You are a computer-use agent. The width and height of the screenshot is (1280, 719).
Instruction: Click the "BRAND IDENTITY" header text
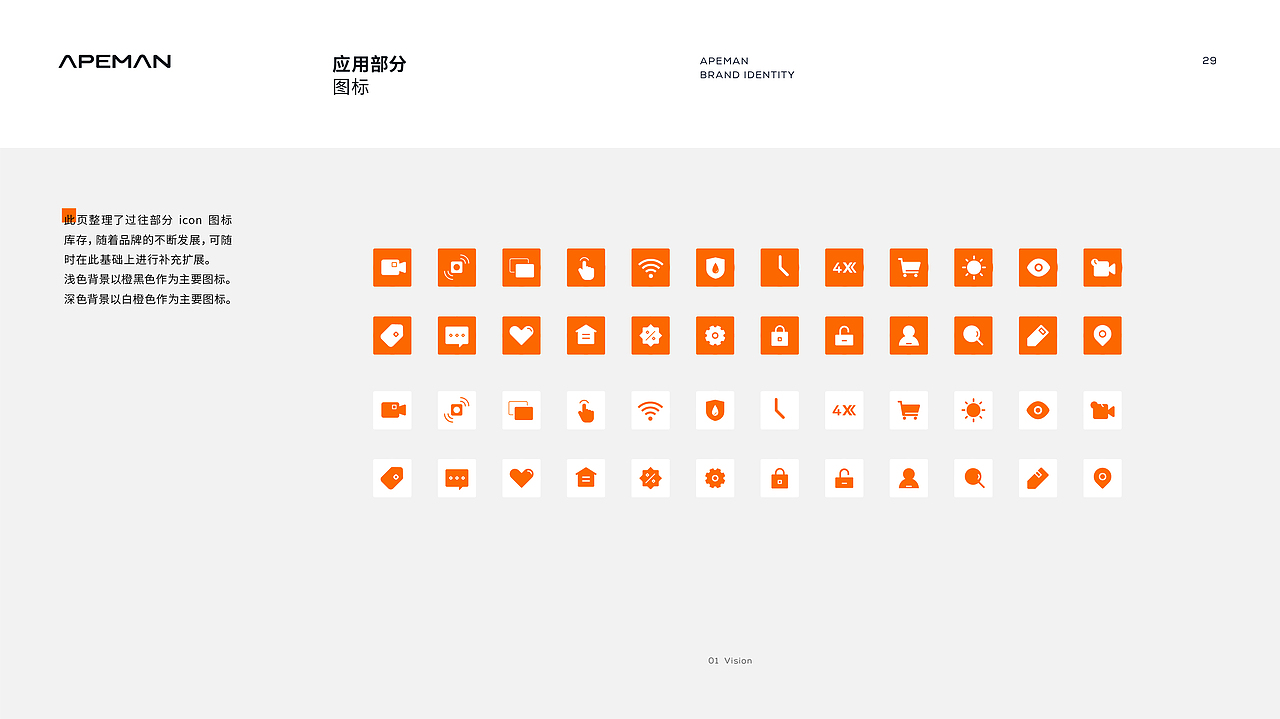tap(747, 75)
